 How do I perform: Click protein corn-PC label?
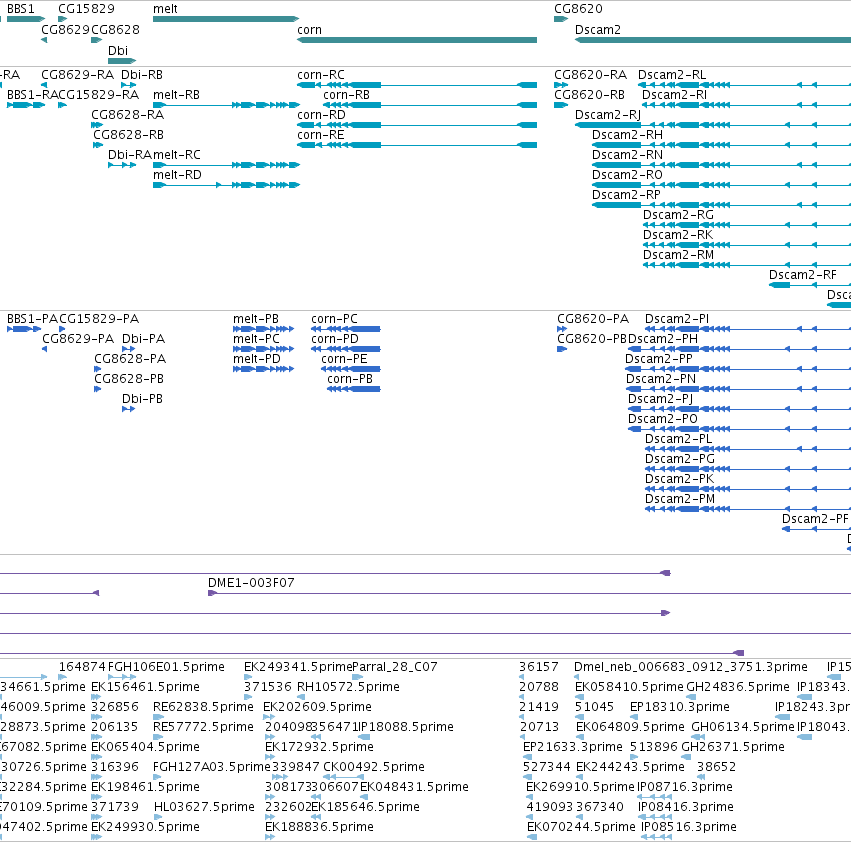334,319
